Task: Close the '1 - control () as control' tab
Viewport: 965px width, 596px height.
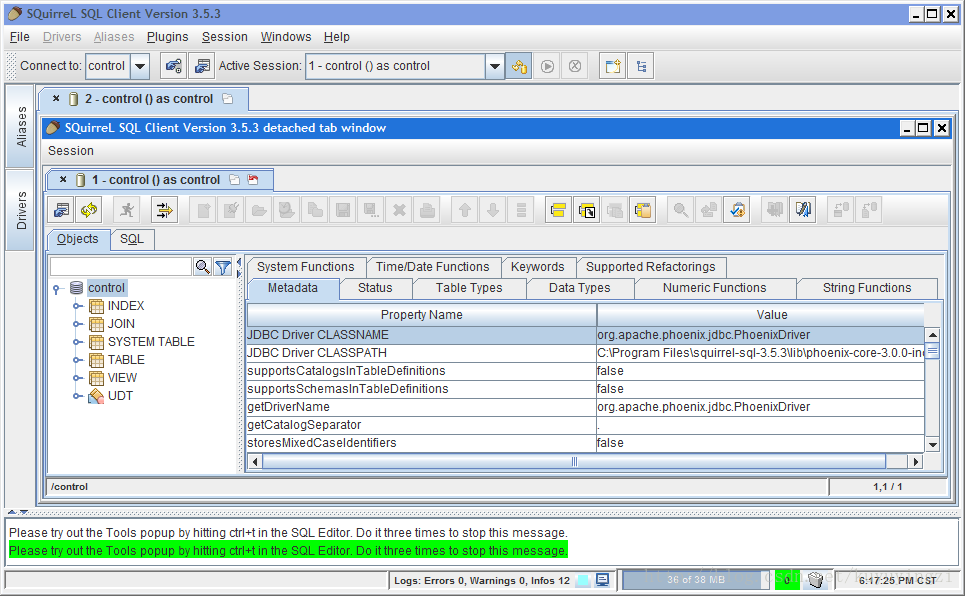Action: pos(63,180)
